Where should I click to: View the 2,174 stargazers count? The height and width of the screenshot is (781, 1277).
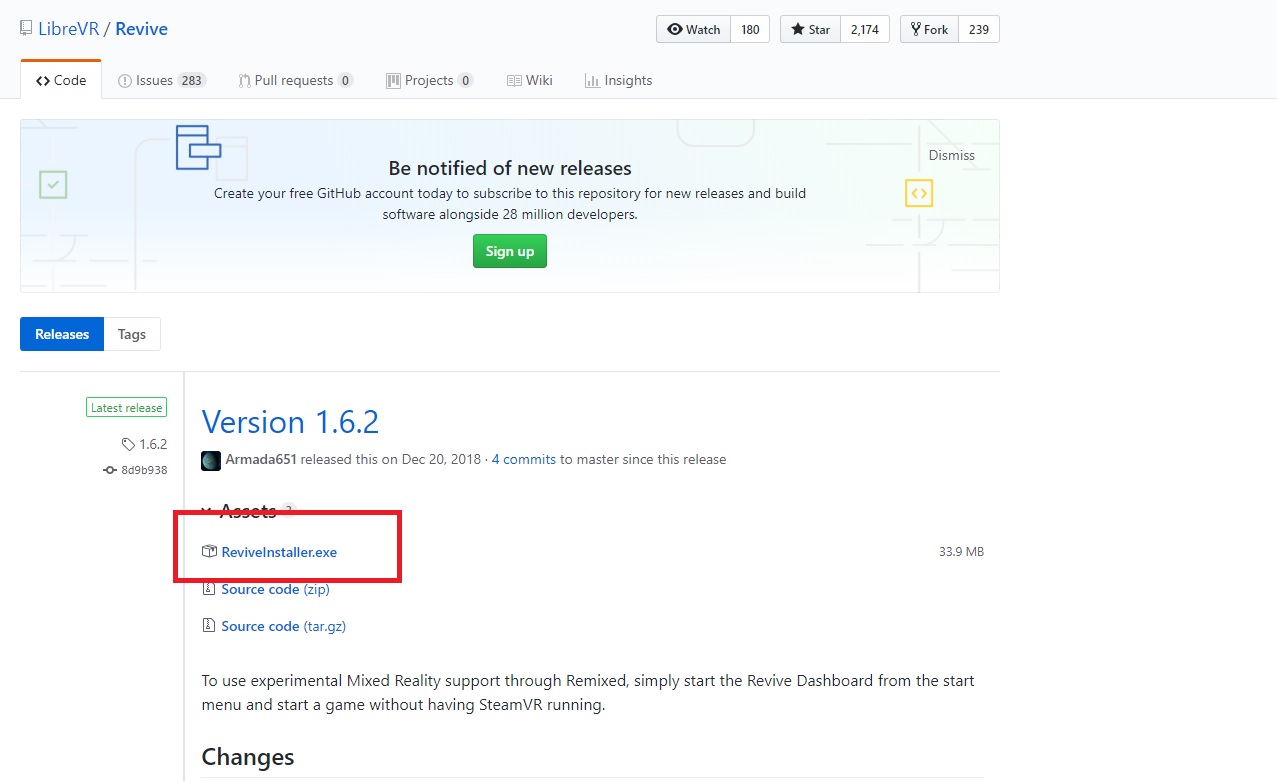(864, 29)
